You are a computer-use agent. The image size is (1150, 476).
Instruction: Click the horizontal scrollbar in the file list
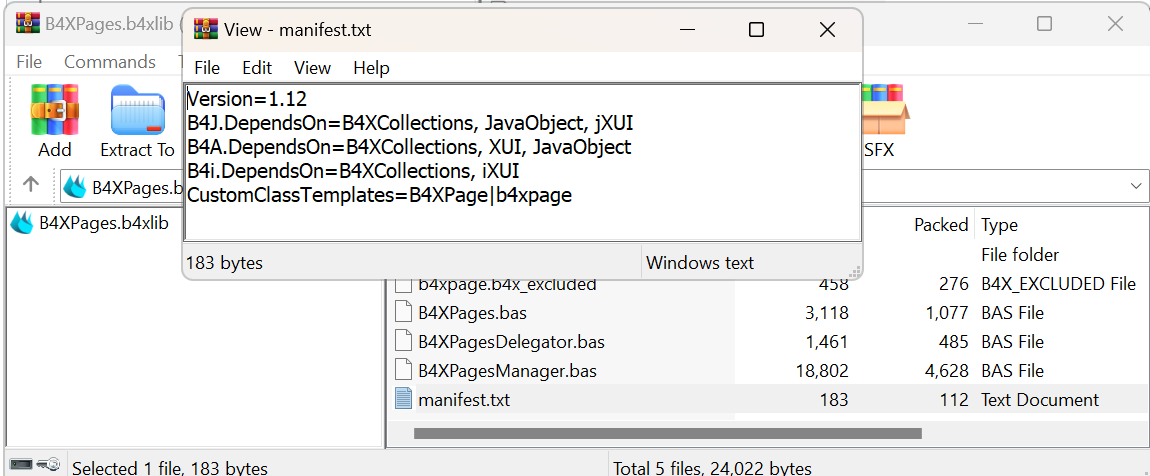(667, 433)
